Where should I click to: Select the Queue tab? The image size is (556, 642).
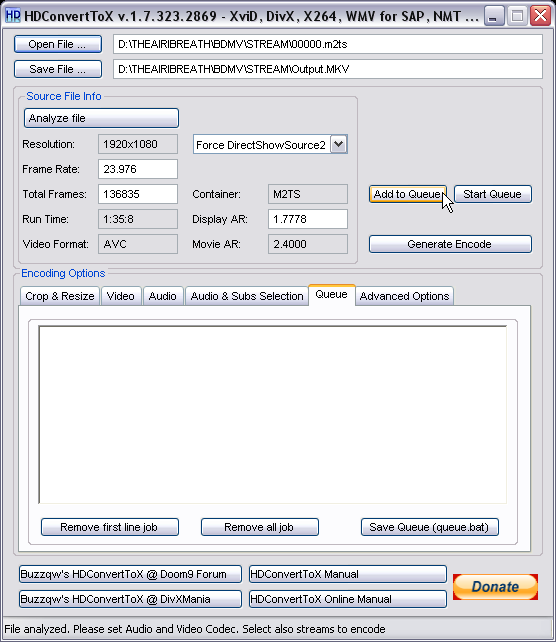pos(332,294)
